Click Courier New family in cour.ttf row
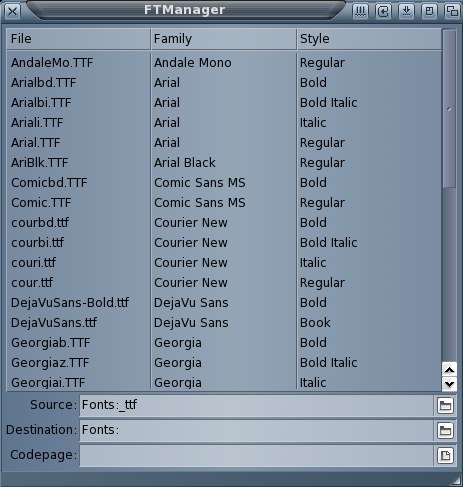The image size is (463, 487). tap(191, 283)
